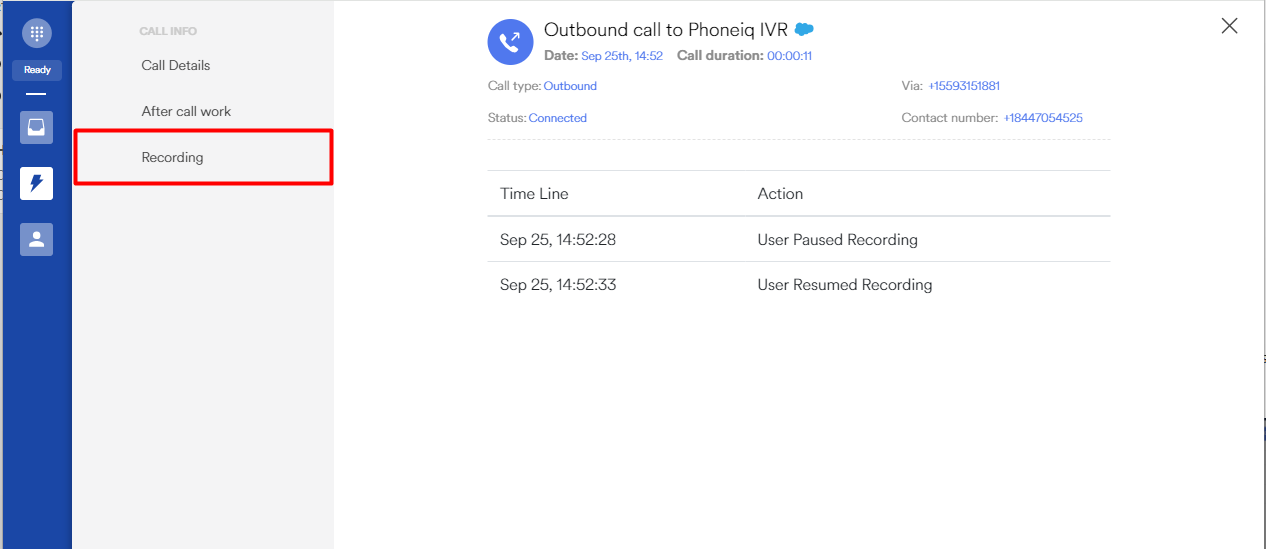Select the User Resumed Recording row
Image resolution: width=1266 pixels, height=549 pixels.
pos(798,285)
